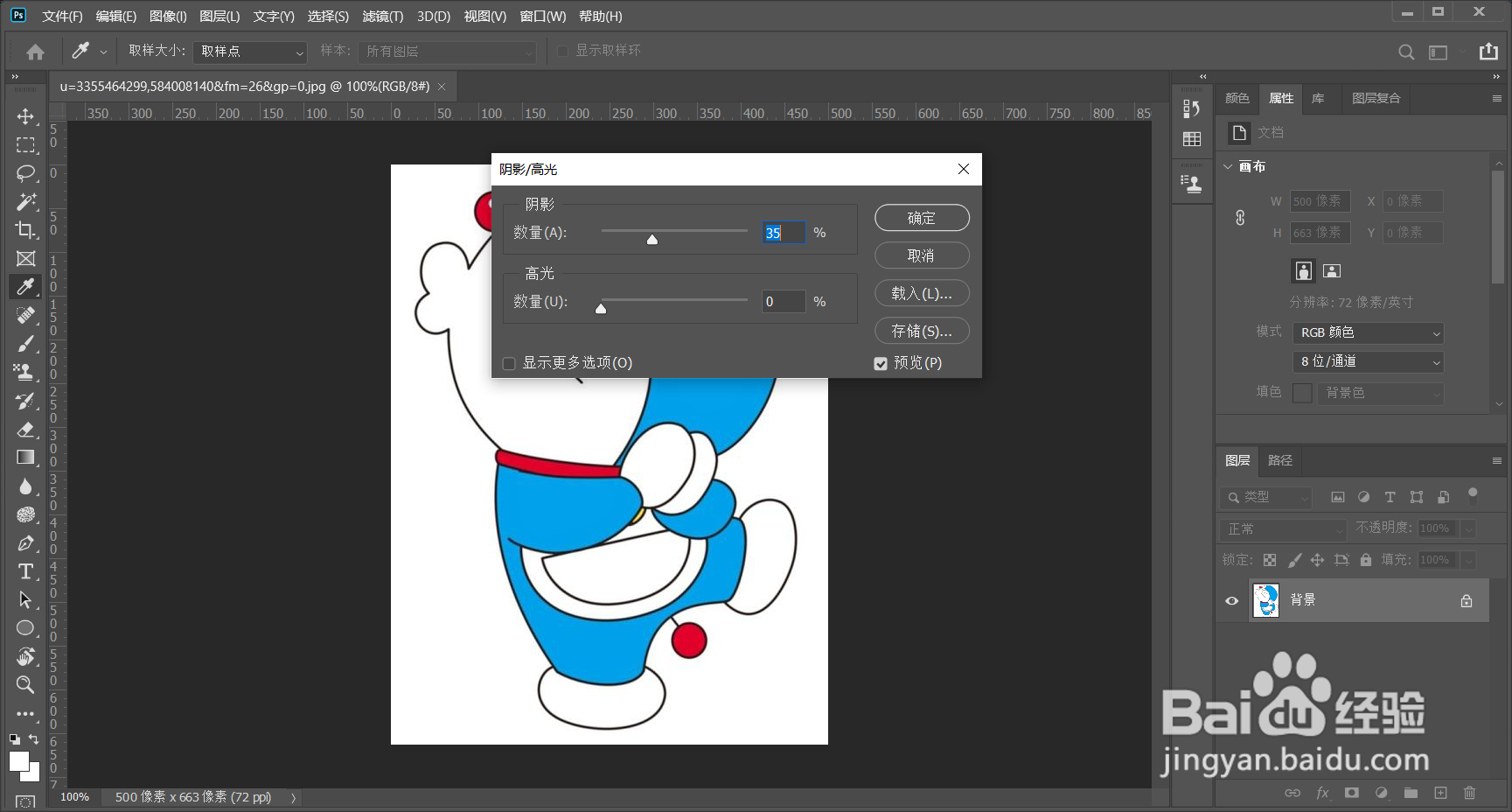The image size is (1512, 812).
Task: Open the workspace layout switcher icon
Action: pos(1438,52)
